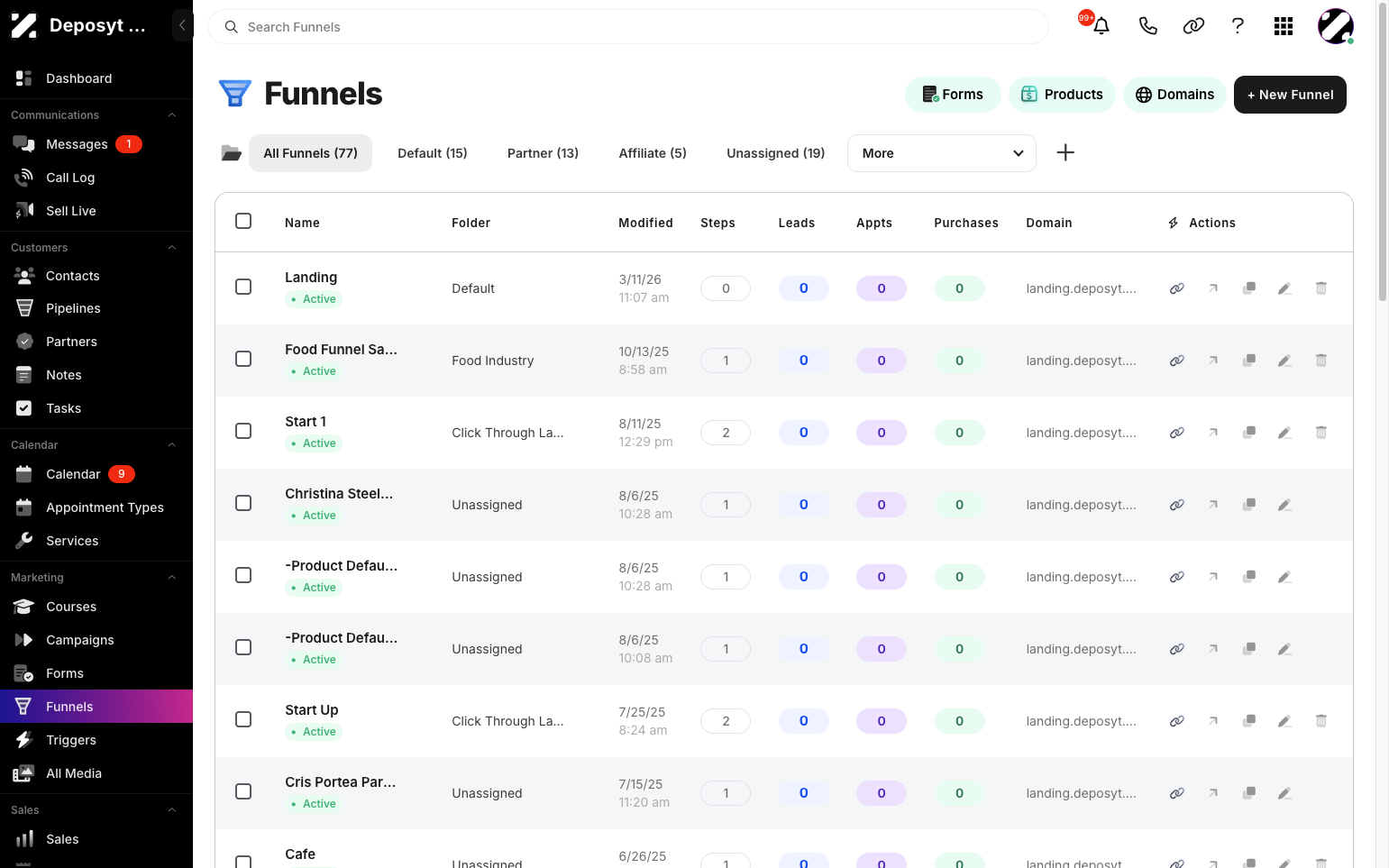Select Christina Steel row checkbox
Image resolution: width=1389 pixels, height=868 pixels.
coord(243,503)
